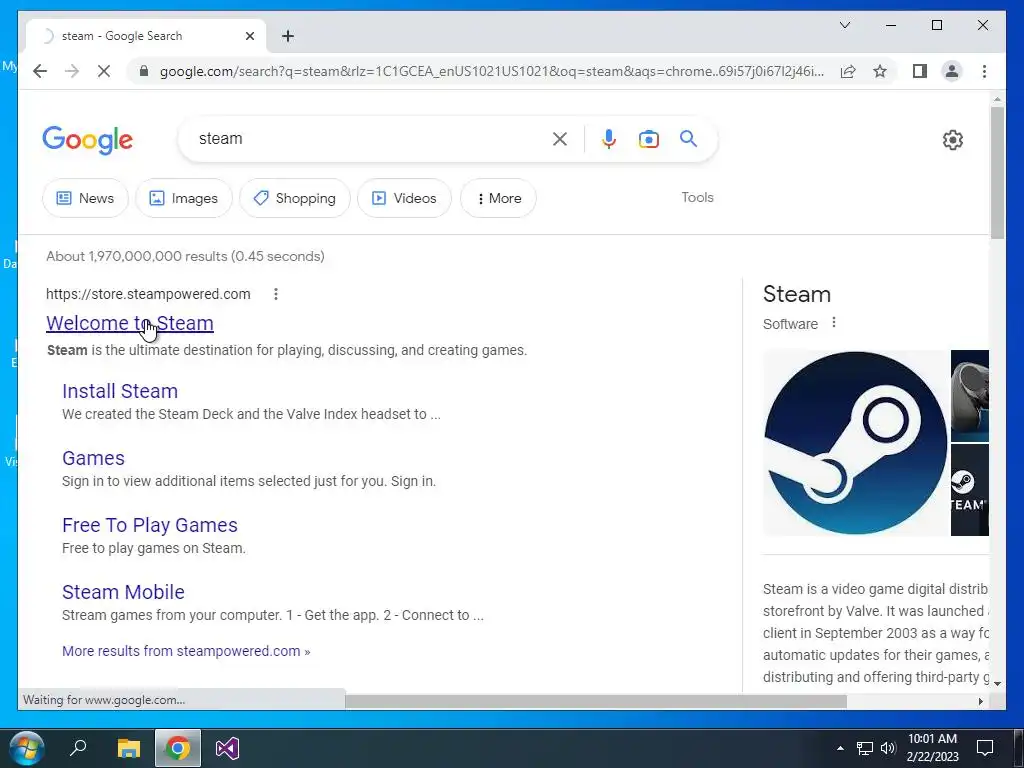Open search Tools
Image resolution: width=1024 pixels, height=768 pixels.
point(697,197)
